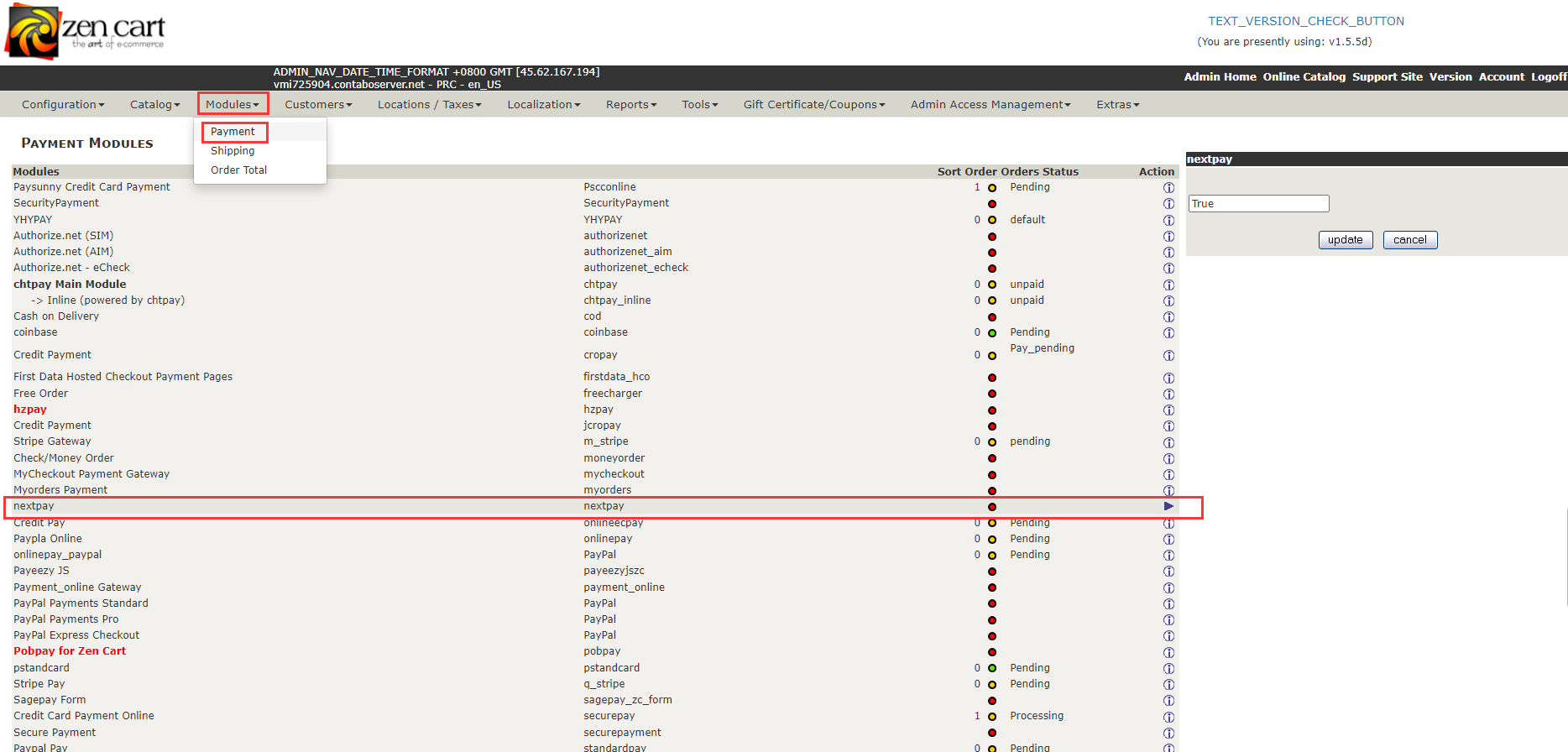Visit the Support Site link
1568x752 pixels.
(1388, 76)
